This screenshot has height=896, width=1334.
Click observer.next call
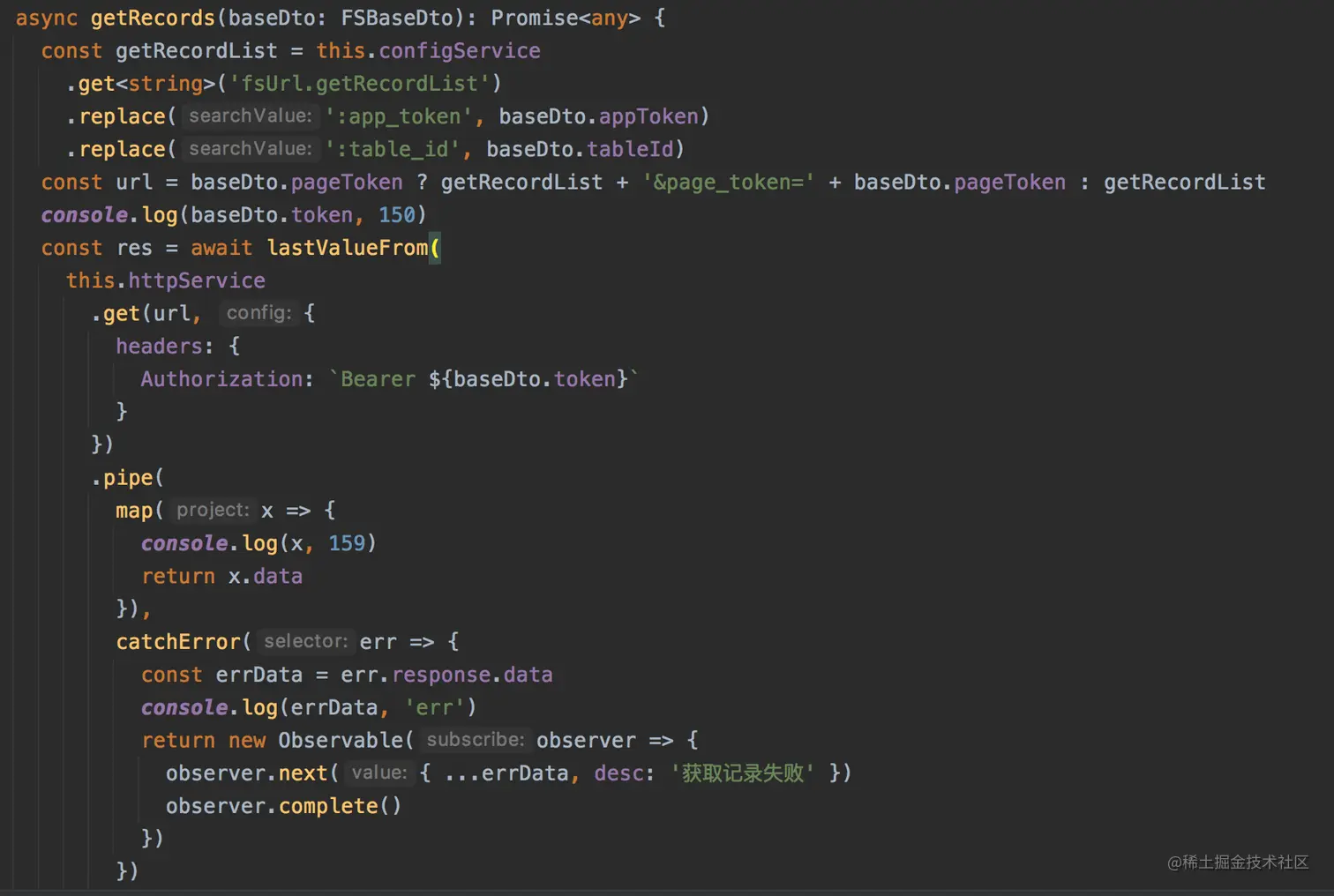tap(246, 773)
